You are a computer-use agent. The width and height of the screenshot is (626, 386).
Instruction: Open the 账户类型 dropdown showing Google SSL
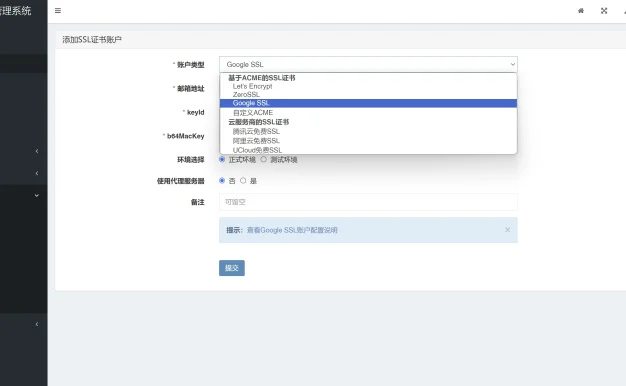tap(368, 64)
